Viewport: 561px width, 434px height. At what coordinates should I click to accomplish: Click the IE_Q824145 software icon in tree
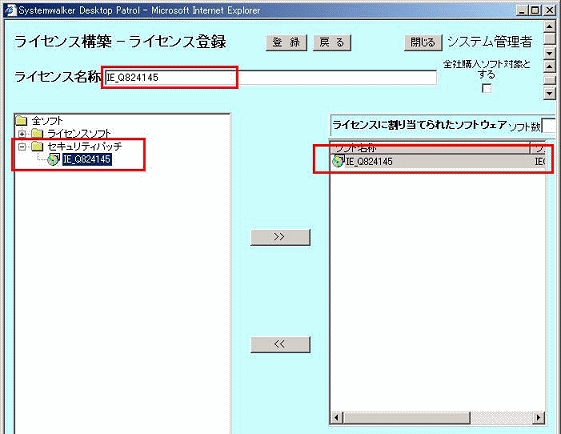tap(53, 160)
